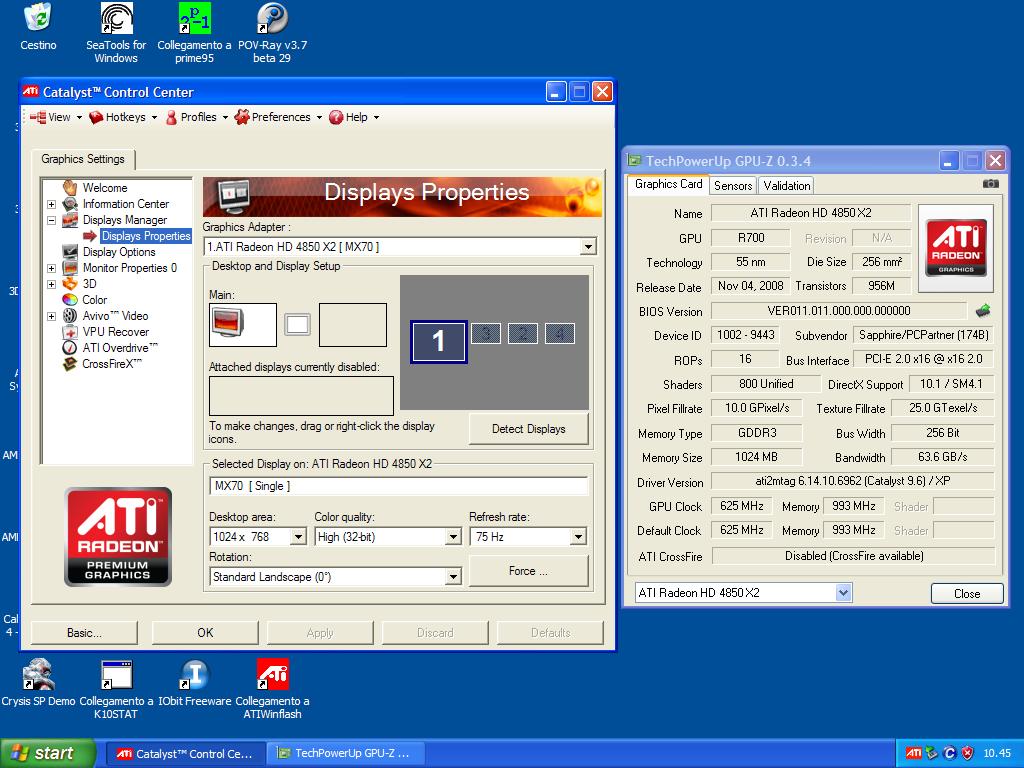Viewport: 1024px width, 768px height.
Task: Click the Basic... button
Action: click(84, 633)
